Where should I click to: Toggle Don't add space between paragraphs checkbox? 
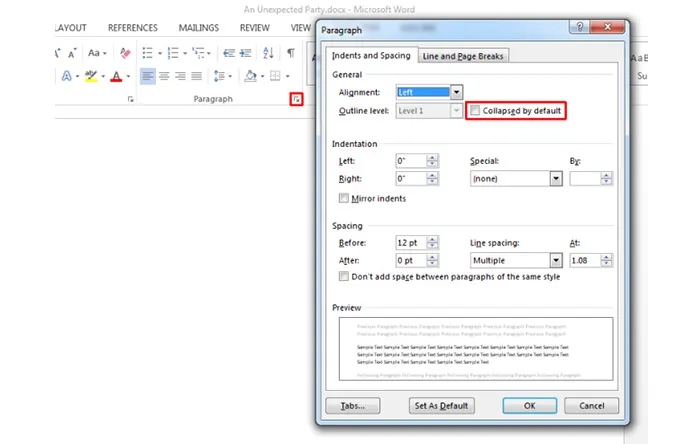tap(344, 277)
